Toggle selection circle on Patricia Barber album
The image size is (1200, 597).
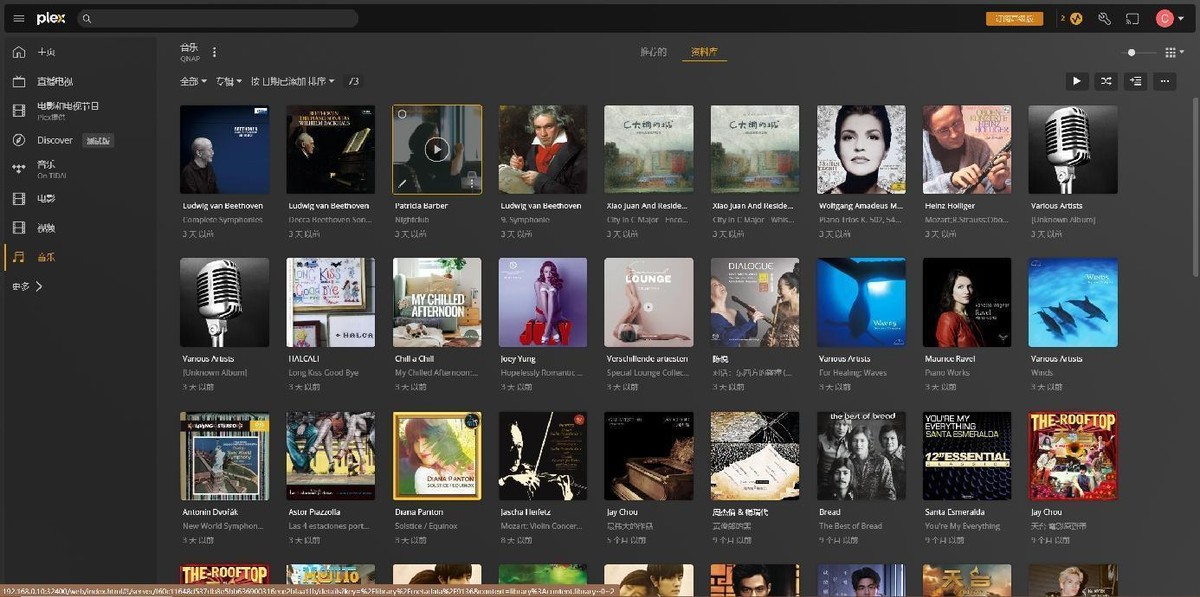click(x=402, y=114)
